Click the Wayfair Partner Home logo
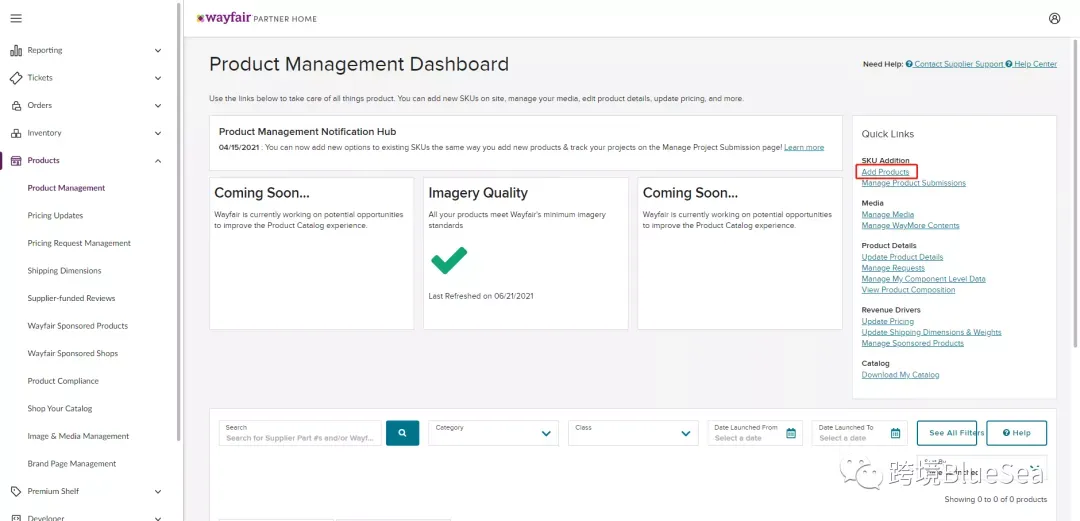The height and width of the screenshot is (521, 1080). [256, 19]
